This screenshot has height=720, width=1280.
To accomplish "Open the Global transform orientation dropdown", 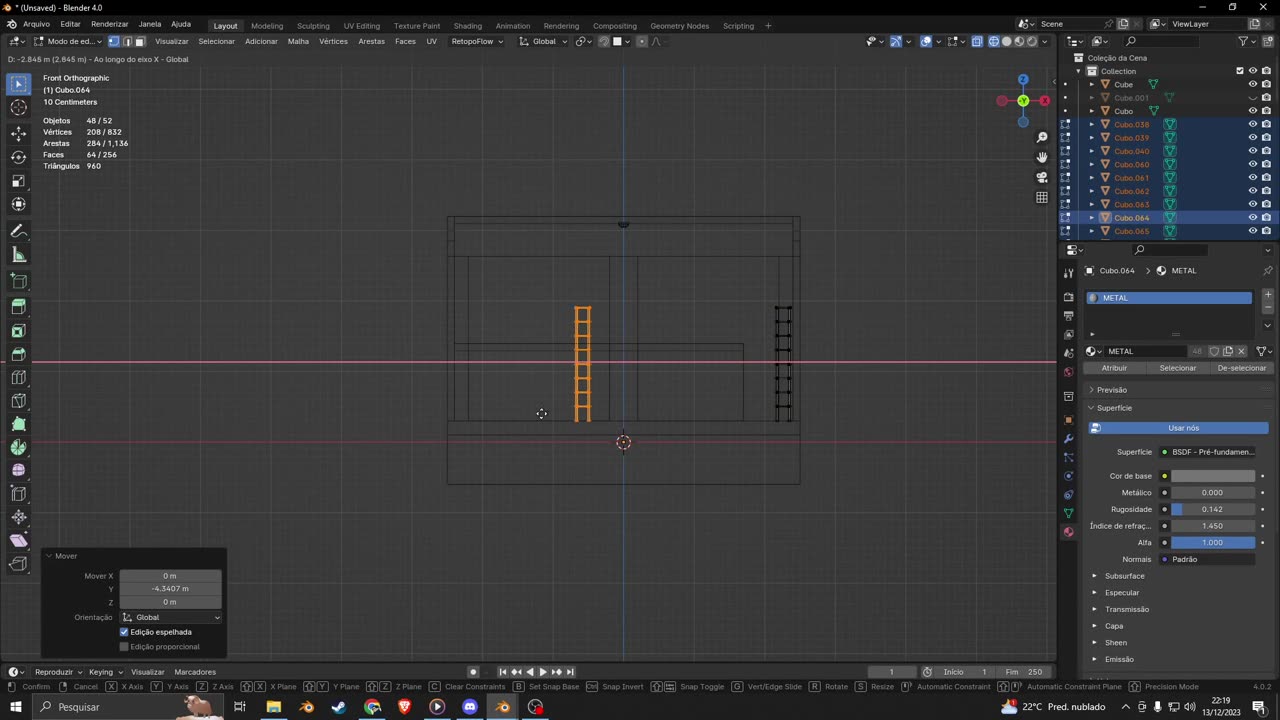I will (x=543, y=41).
